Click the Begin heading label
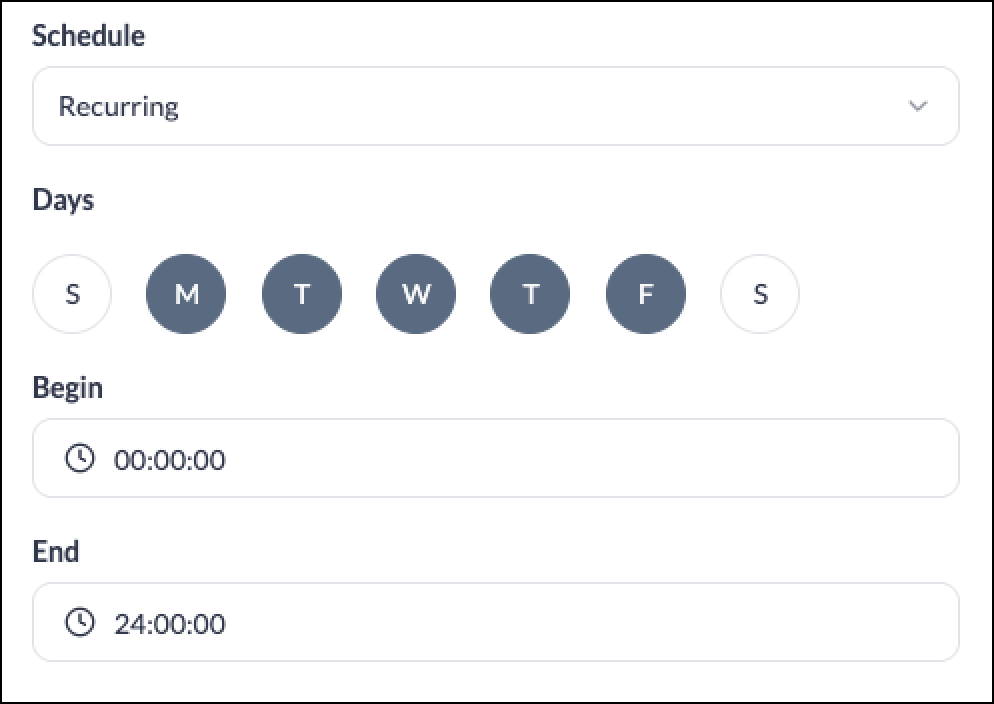The image size is (994, 704). tap(67, 388)
